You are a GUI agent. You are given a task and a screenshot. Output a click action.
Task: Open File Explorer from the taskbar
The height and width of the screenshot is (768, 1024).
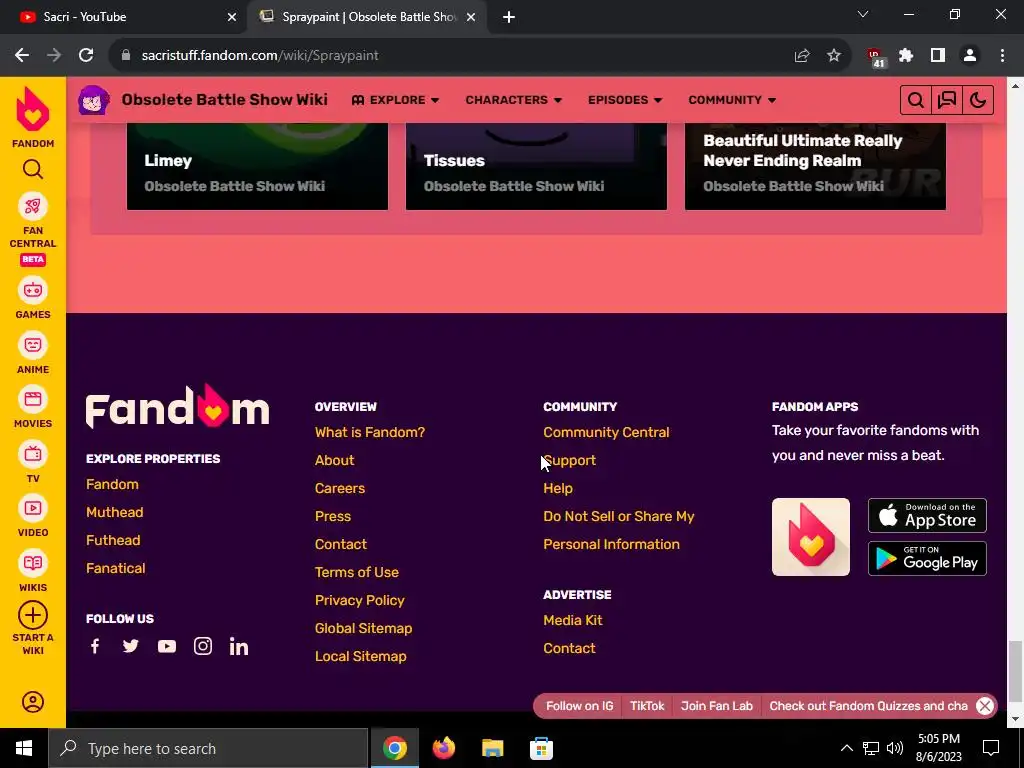(492, 748)
